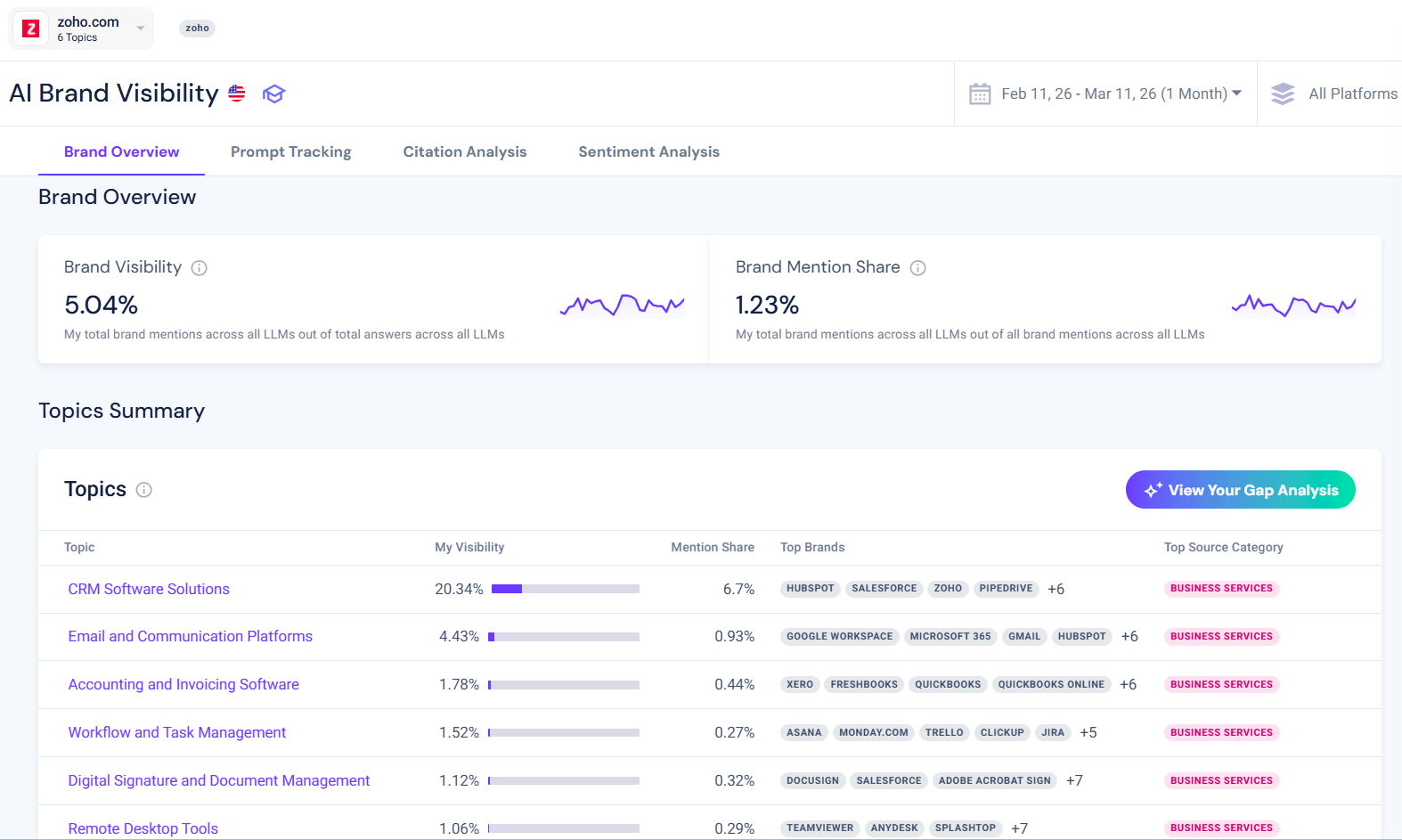
Task: Click the Brand Visibility info icon
Action: pyautogui.click(x=200, y=268)
